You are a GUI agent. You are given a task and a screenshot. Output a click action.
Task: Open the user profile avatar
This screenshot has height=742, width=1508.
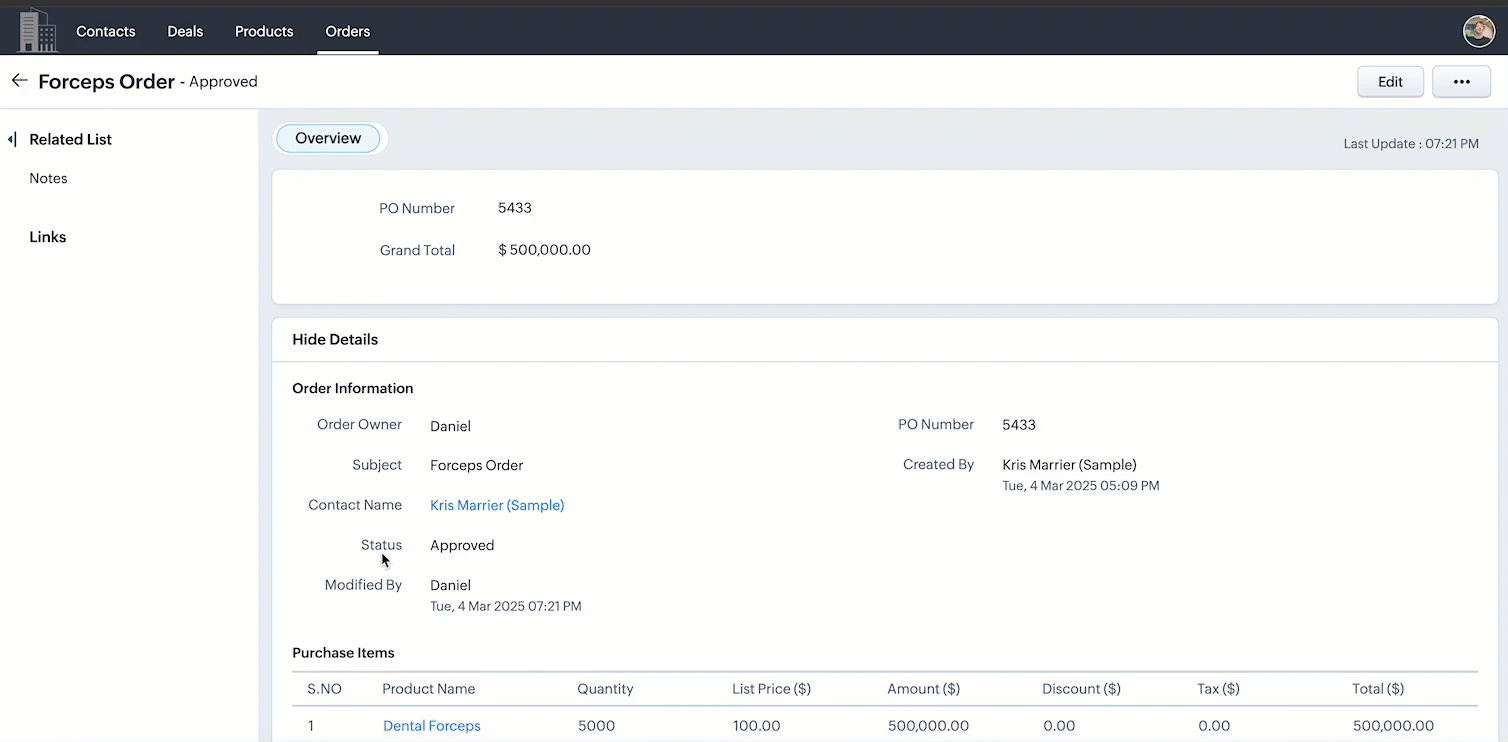point(1478,31)
